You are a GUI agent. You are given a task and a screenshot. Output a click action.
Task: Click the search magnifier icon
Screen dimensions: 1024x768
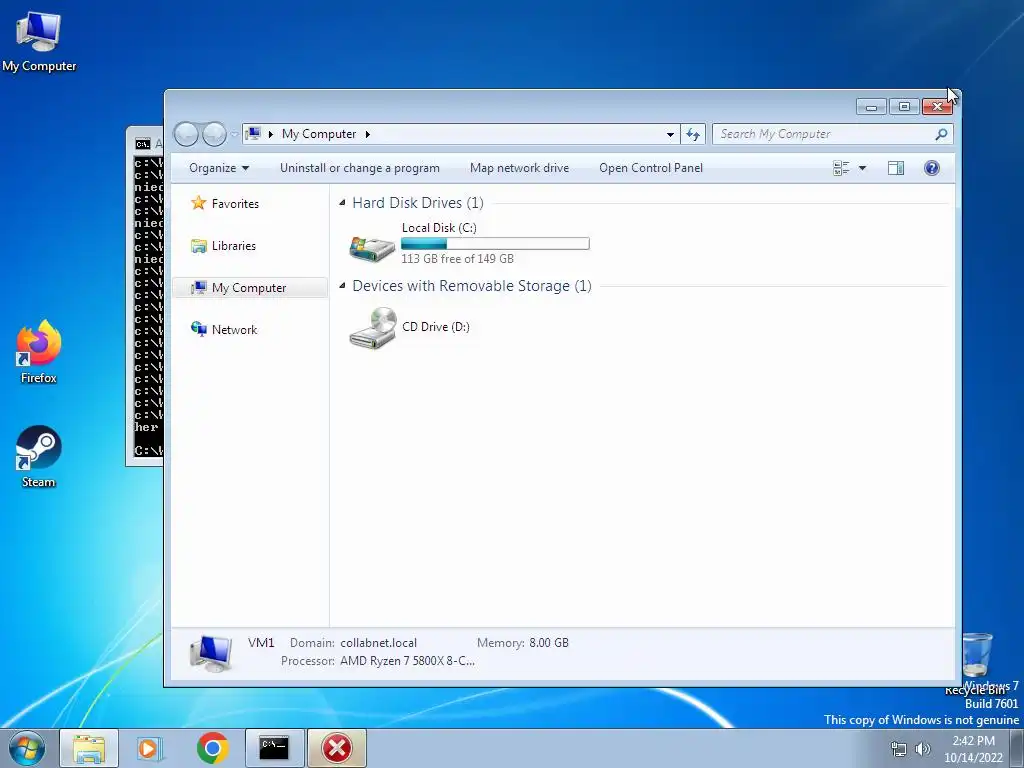941,135
